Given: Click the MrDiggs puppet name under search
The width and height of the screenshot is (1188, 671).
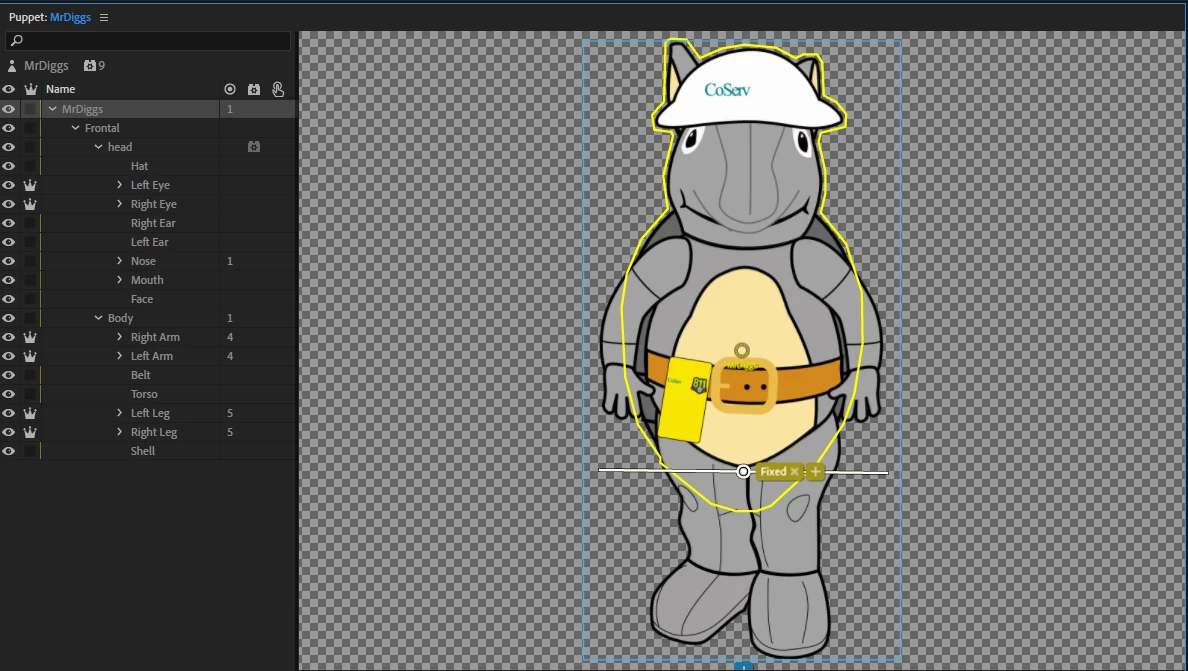Looking at the screenshot, I should (46, 66).
